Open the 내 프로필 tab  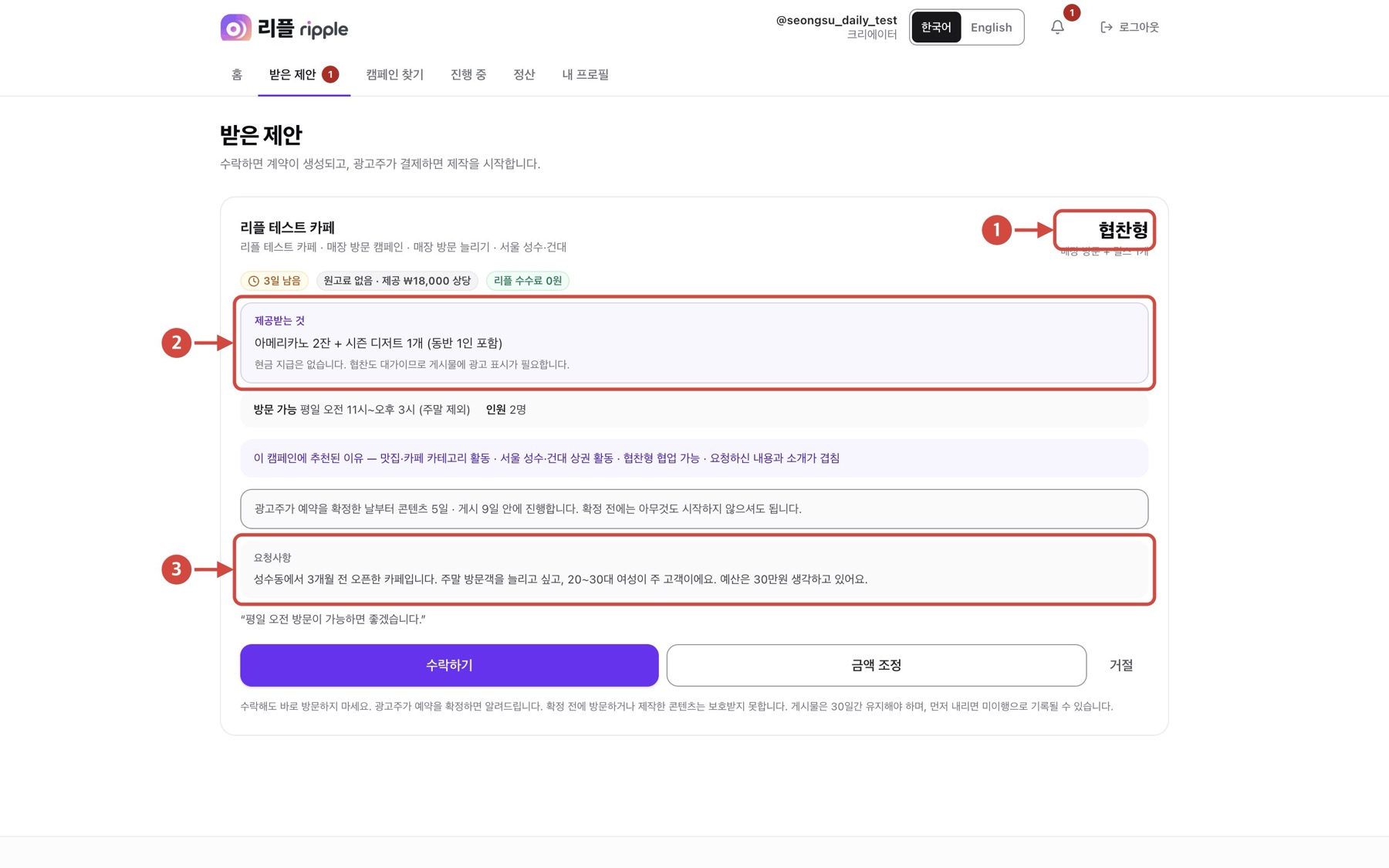585,74
